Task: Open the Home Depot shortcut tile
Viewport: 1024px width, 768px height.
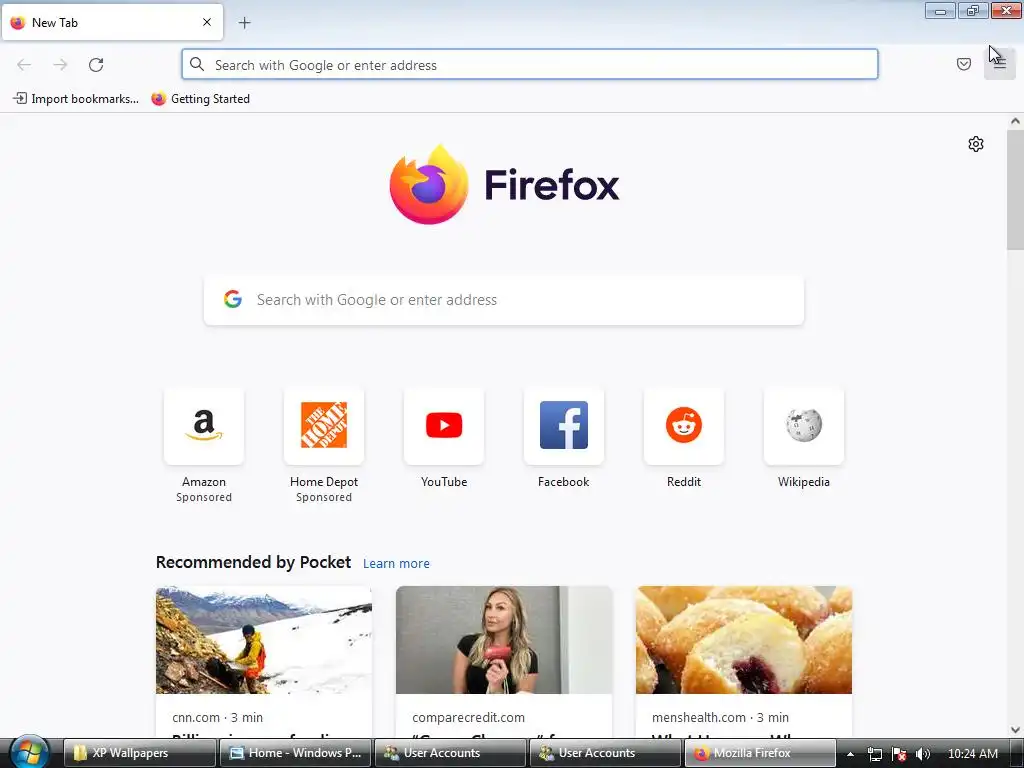Action: (x=324, y=425)
